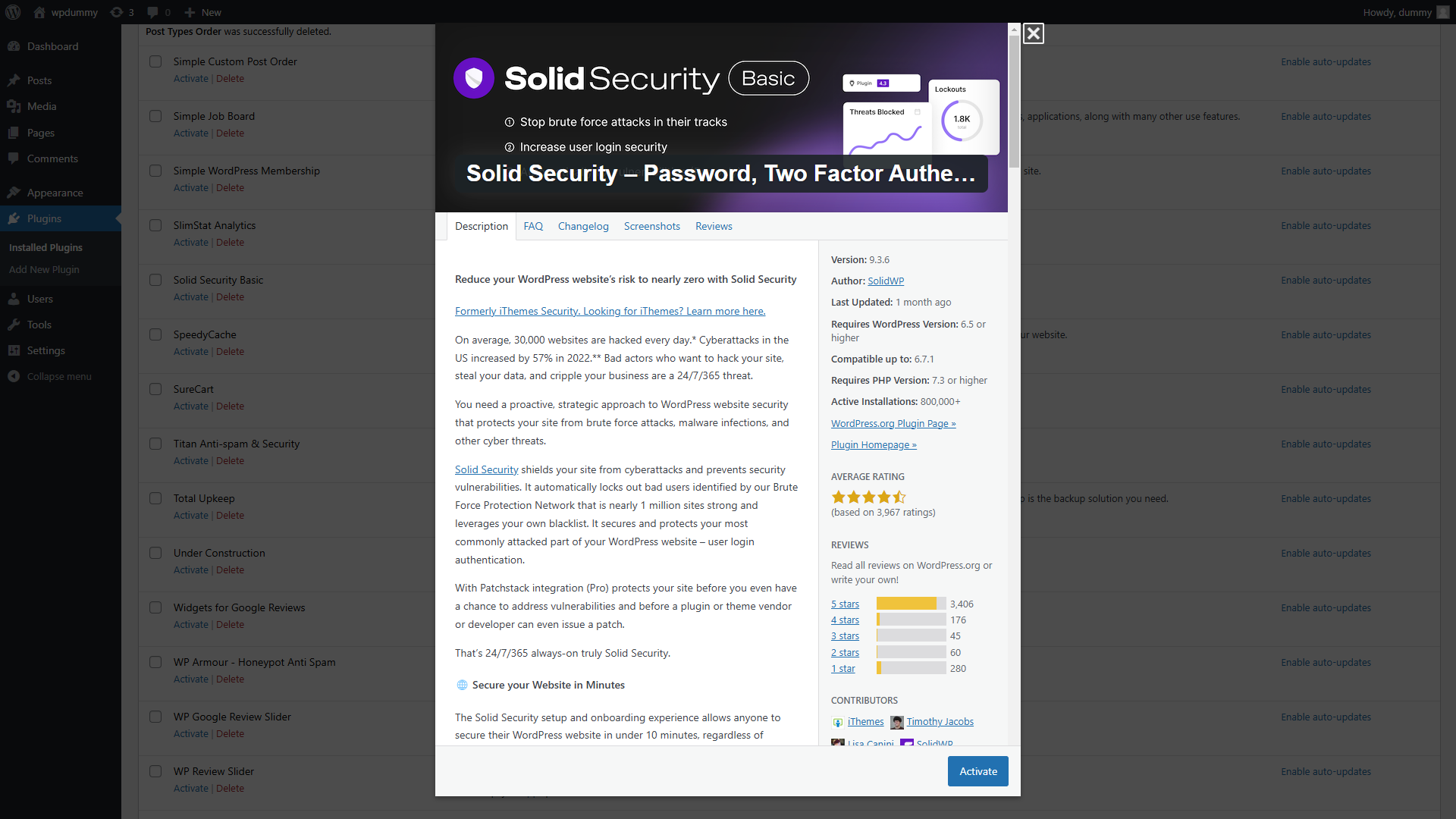Click the Media icon in sidebar
This screenshot has width=1456, height=819.
pos(14,106)
